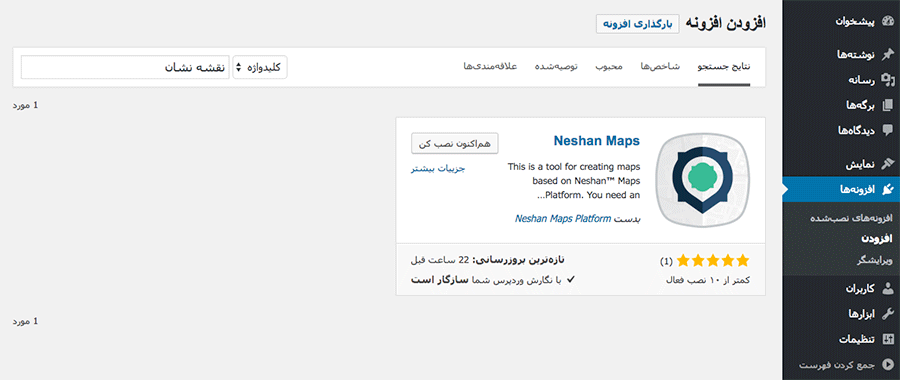The image size is (900, 380).
Task: Select the افزودن submenu item
Action: pyautogui.click(x=877, y=238)
